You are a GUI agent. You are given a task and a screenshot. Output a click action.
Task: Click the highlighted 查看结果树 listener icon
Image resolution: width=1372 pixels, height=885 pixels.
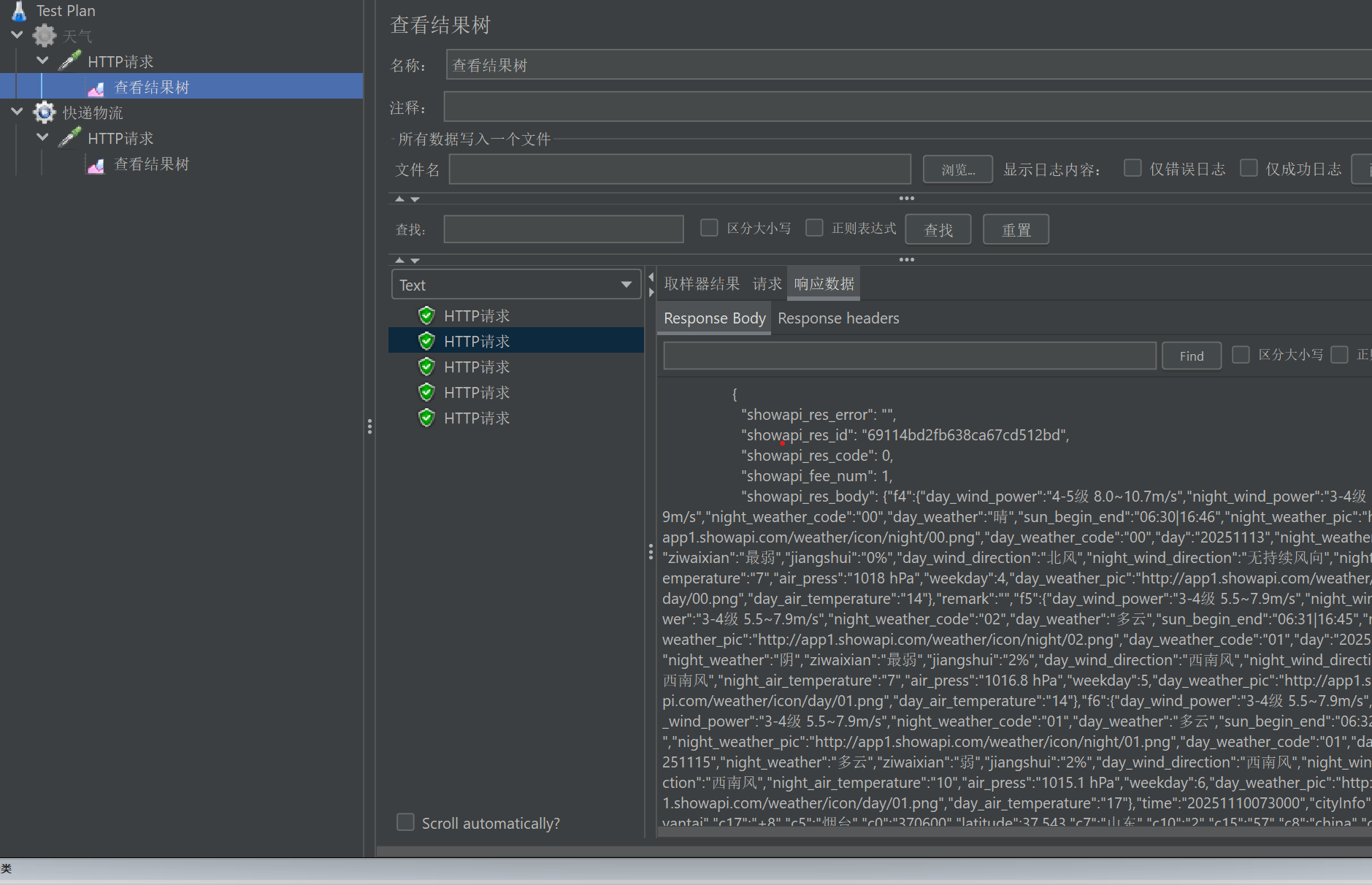(96, 88)
